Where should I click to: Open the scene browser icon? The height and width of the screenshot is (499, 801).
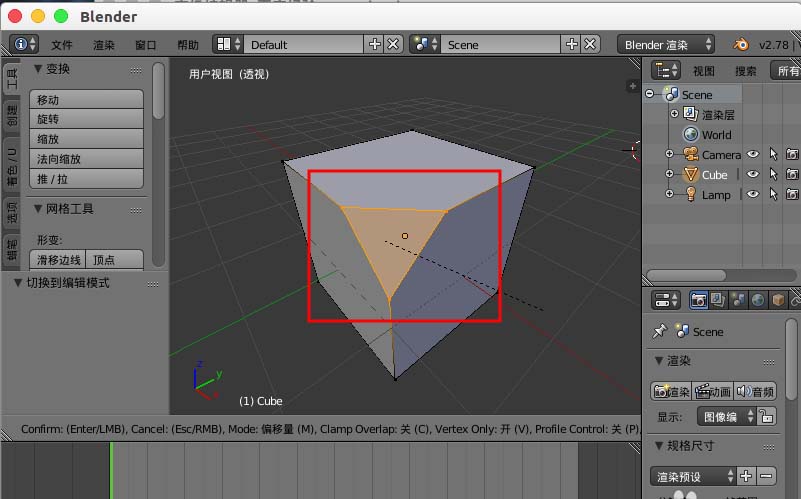425,44
